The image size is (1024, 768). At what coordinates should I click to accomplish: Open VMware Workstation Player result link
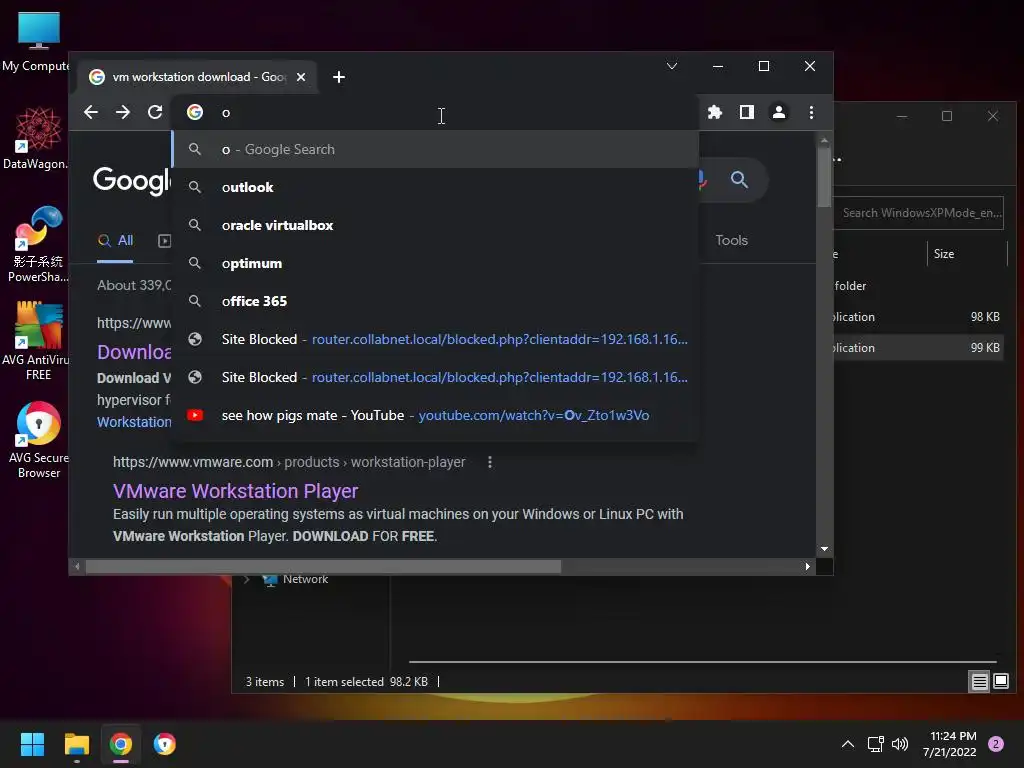pyautogui.click(x=236, y=491)
